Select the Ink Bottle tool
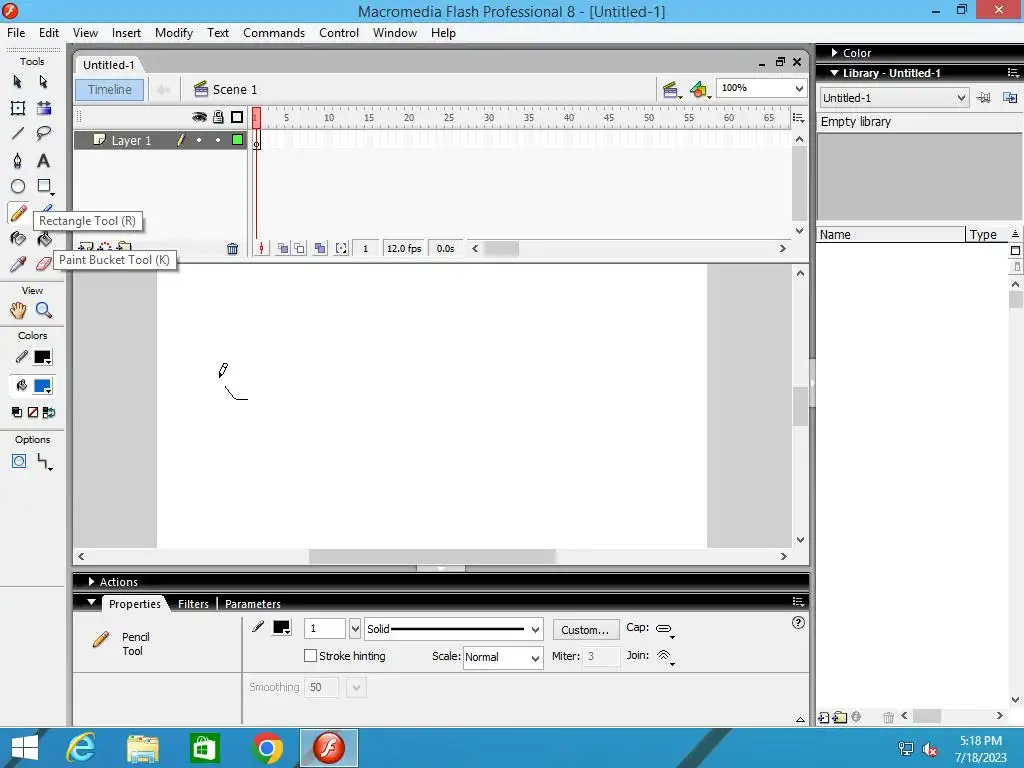The width and height of the screenshot is (1024, 768). click(x=18, y=238)
